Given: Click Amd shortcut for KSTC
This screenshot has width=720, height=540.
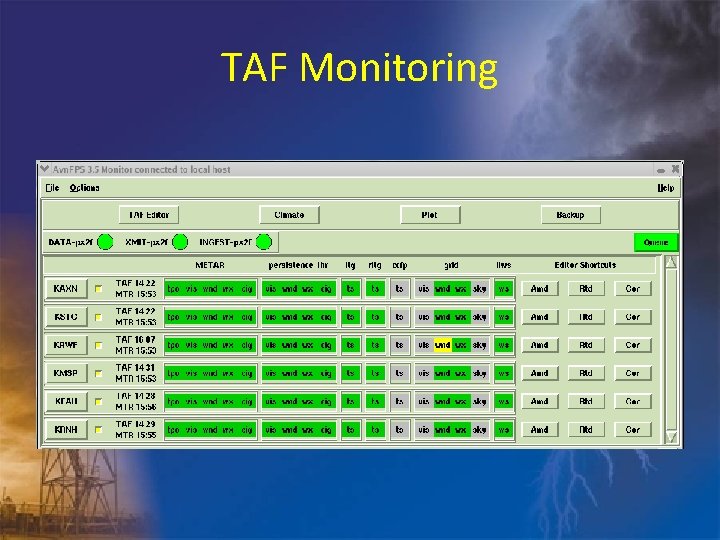Looking at the screenshot, I should click(x=540, y=317).
